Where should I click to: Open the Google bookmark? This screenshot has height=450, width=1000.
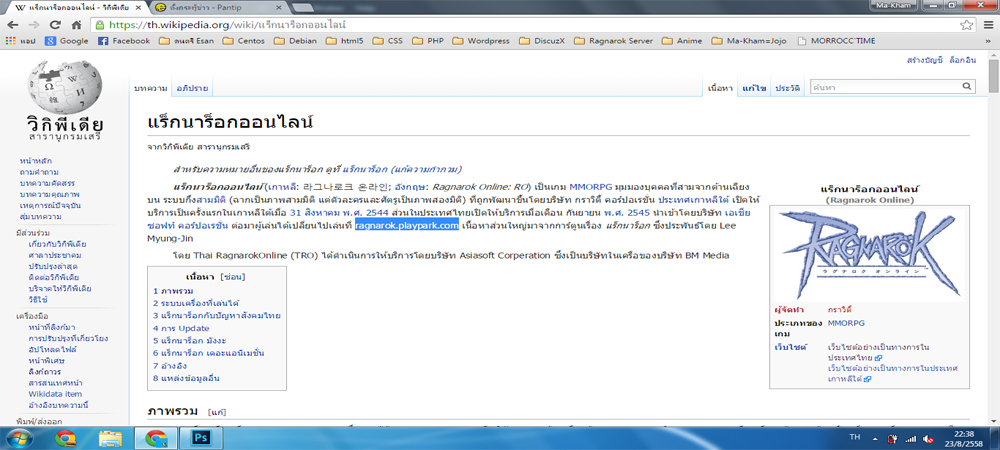(x=67, y=41)
